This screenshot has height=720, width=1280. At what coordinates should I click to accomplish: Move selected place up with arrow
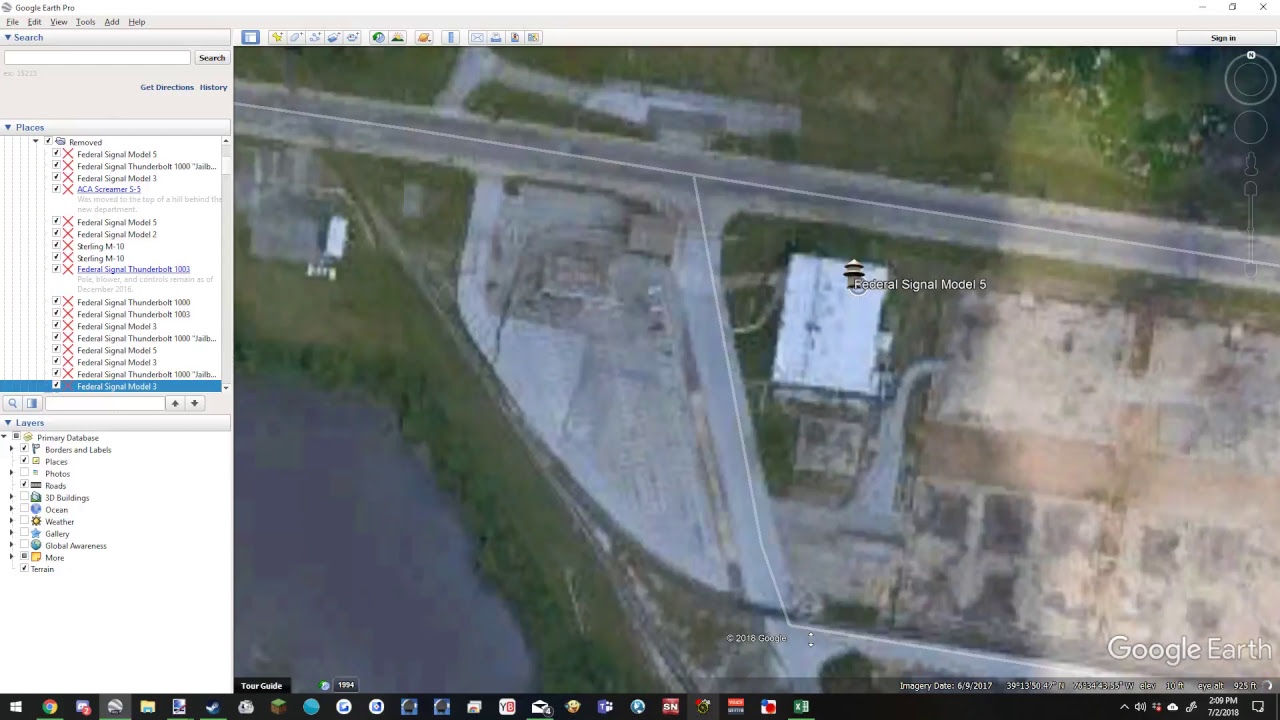tap(175, 403)
